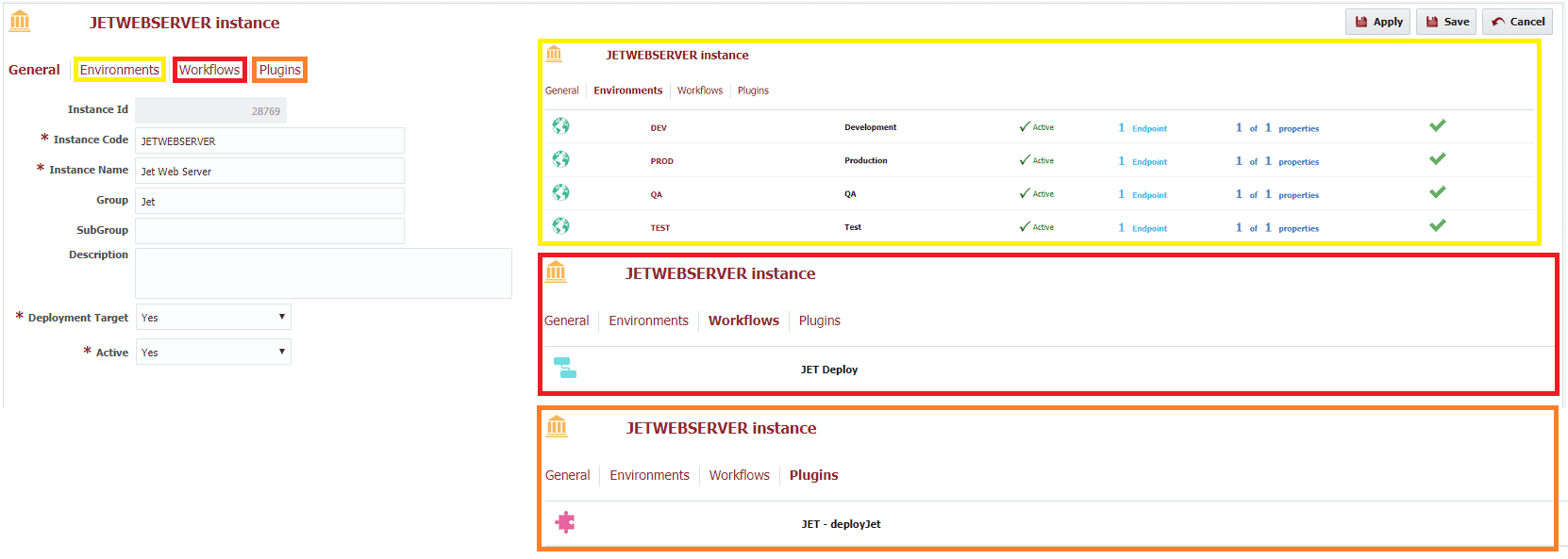Open the Plugins tab
The image size is (1568, 559).
pyautogui.click(x=280, y=70)
